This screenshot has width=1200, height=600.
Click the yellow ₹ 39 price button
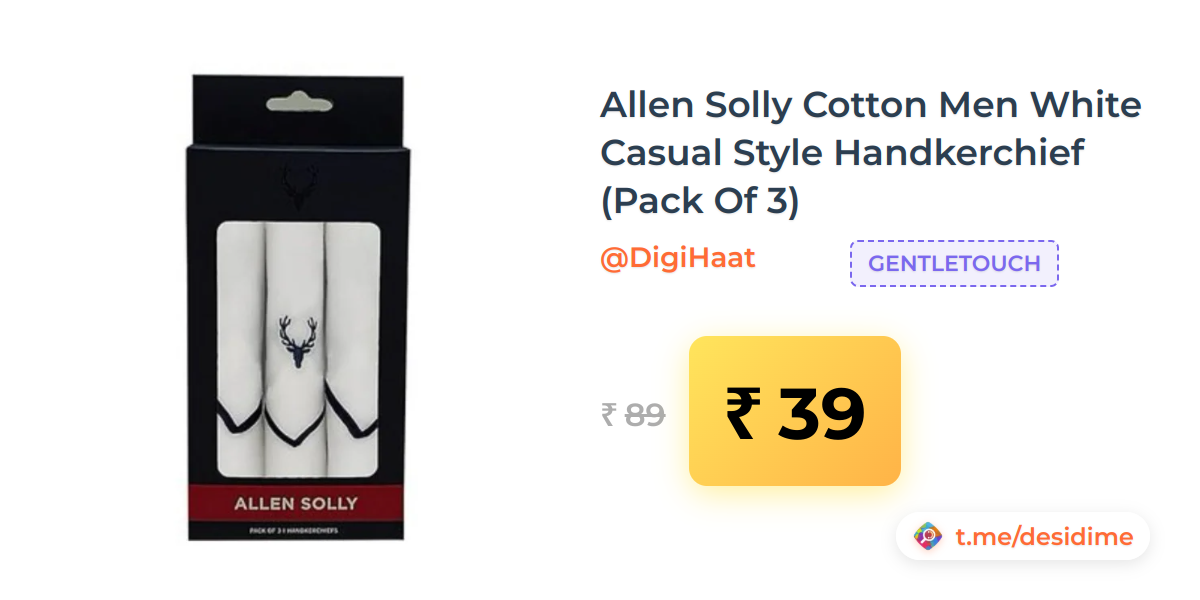pos(795,411)
